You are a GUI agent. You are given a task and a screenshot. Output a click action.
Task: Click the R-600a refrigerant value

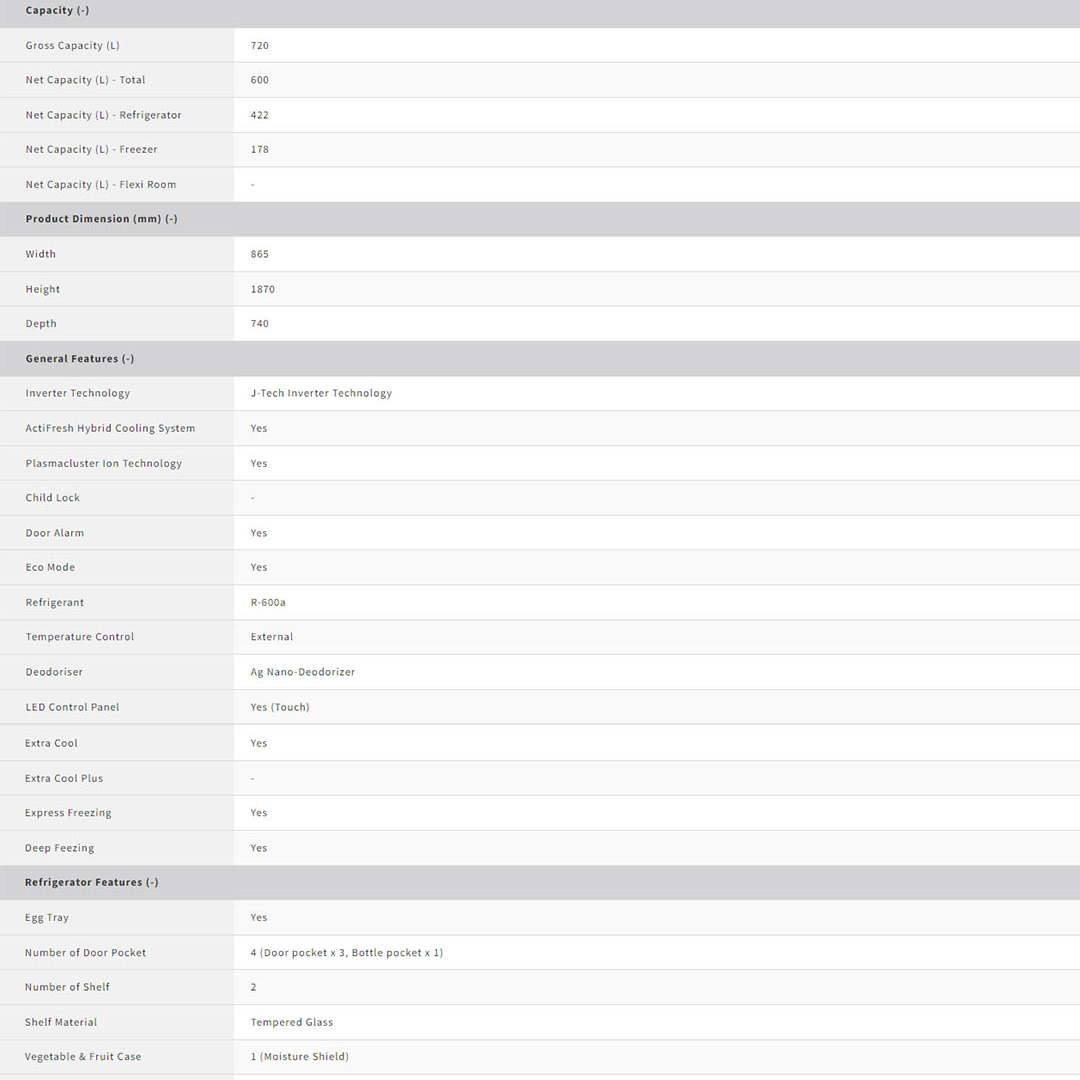coord(268,602)
